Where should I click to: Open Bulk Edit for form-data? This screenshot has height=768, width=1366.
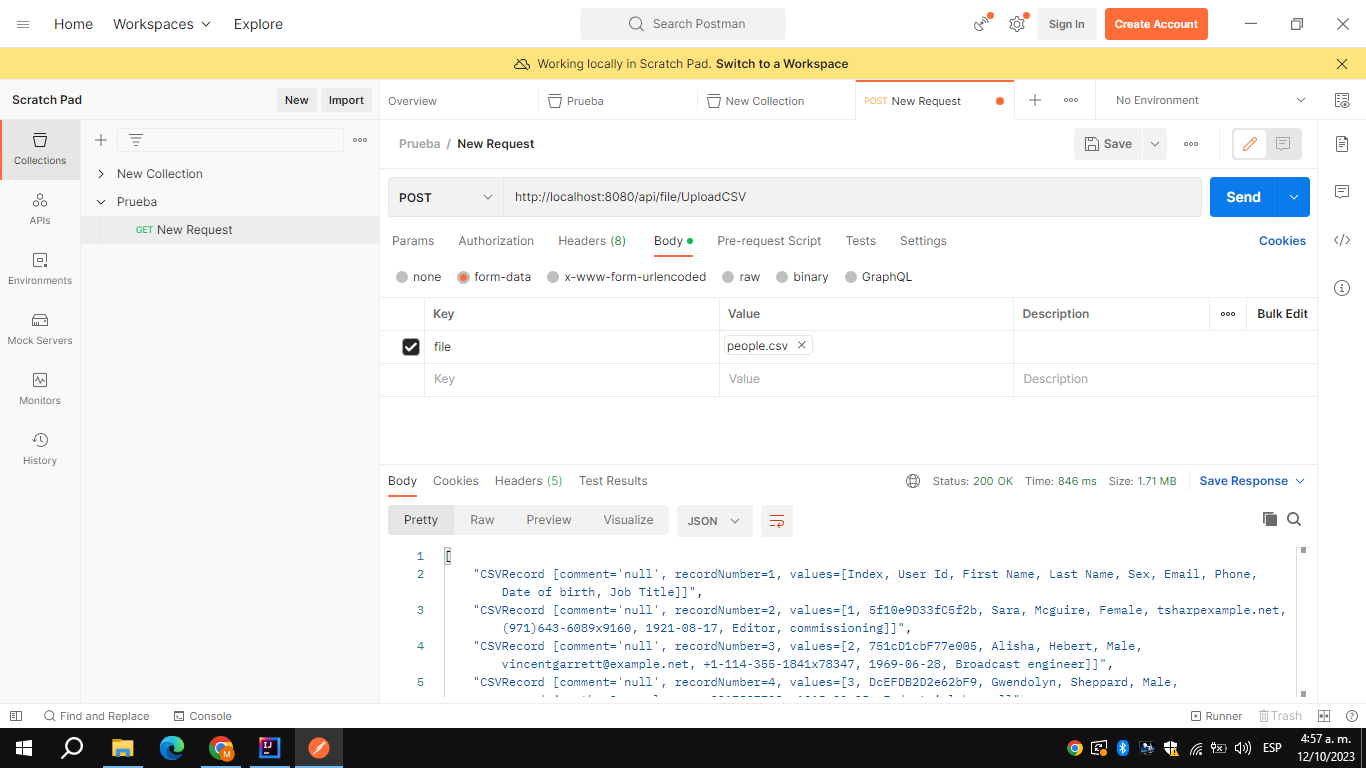pyautogui.click(x=1281, y=313)
